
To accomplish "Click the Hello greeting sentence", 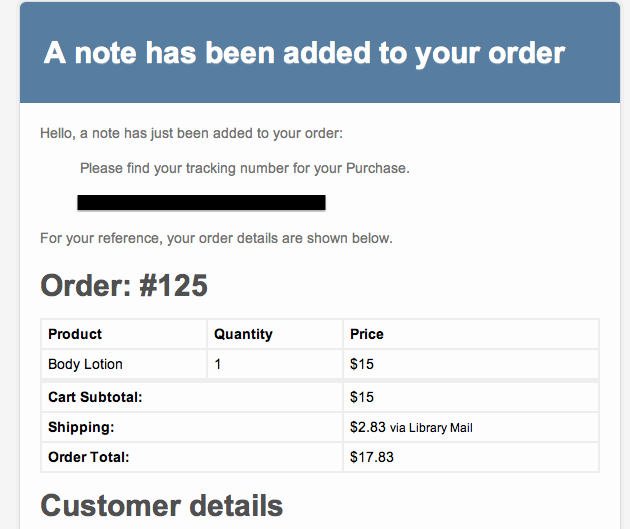I will 191,133.
